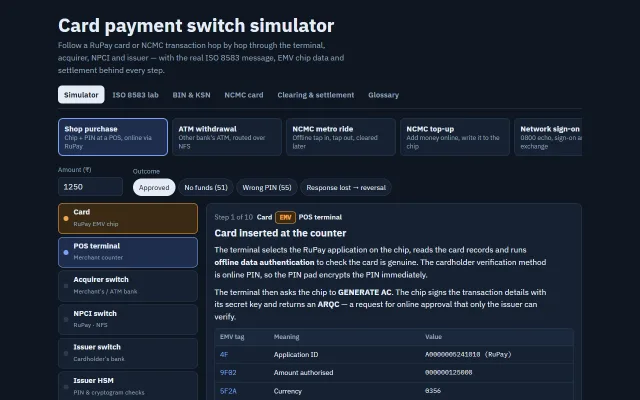Select the Acquirer switch node
This screenshot has width=640, height=400.
click(128, 286)
